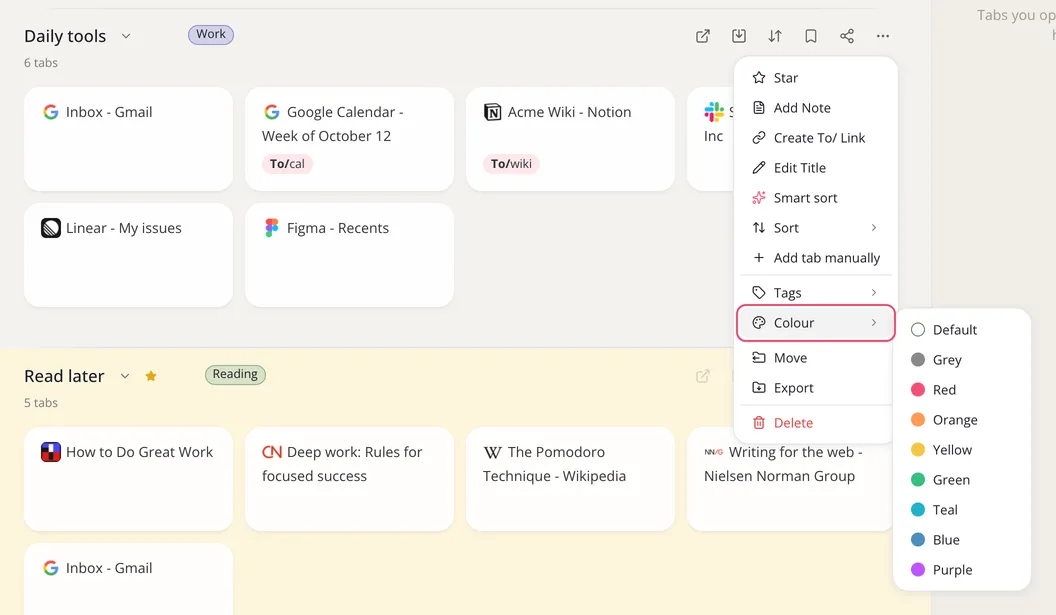The width and height of the screenshot is (1056, 615).
Task: Select Move in the context menu
Action: tap(816, 358)
